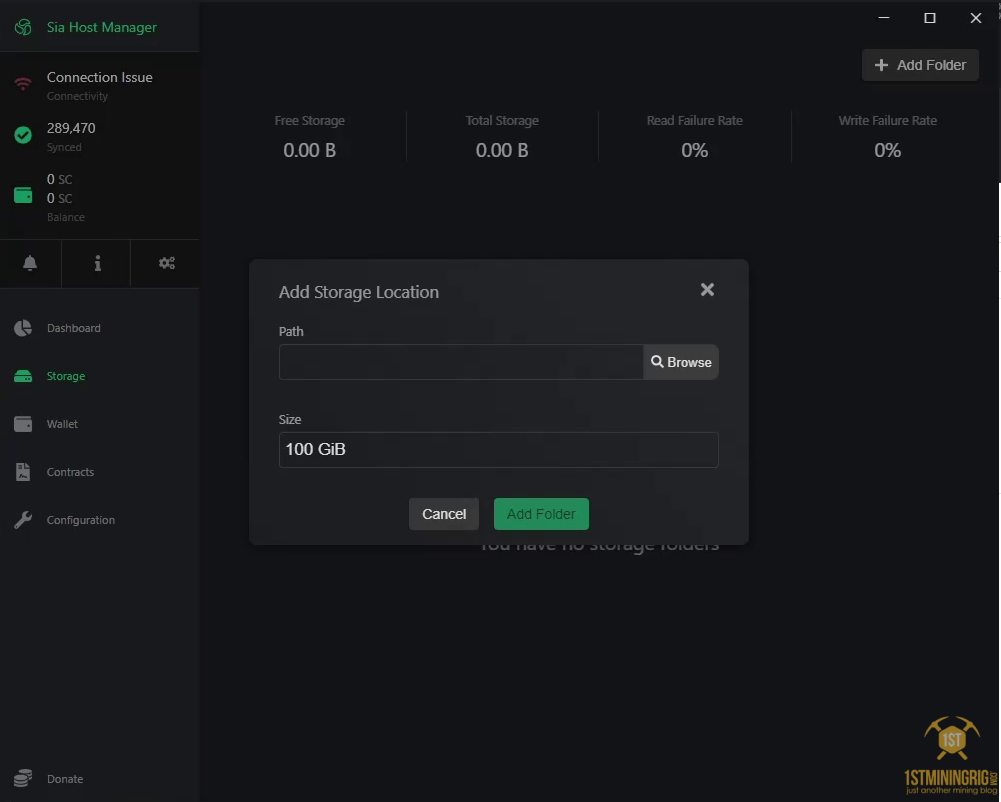
Task: Click the Total Storage 0.00 B value
Action: click(x=502, y=151)
